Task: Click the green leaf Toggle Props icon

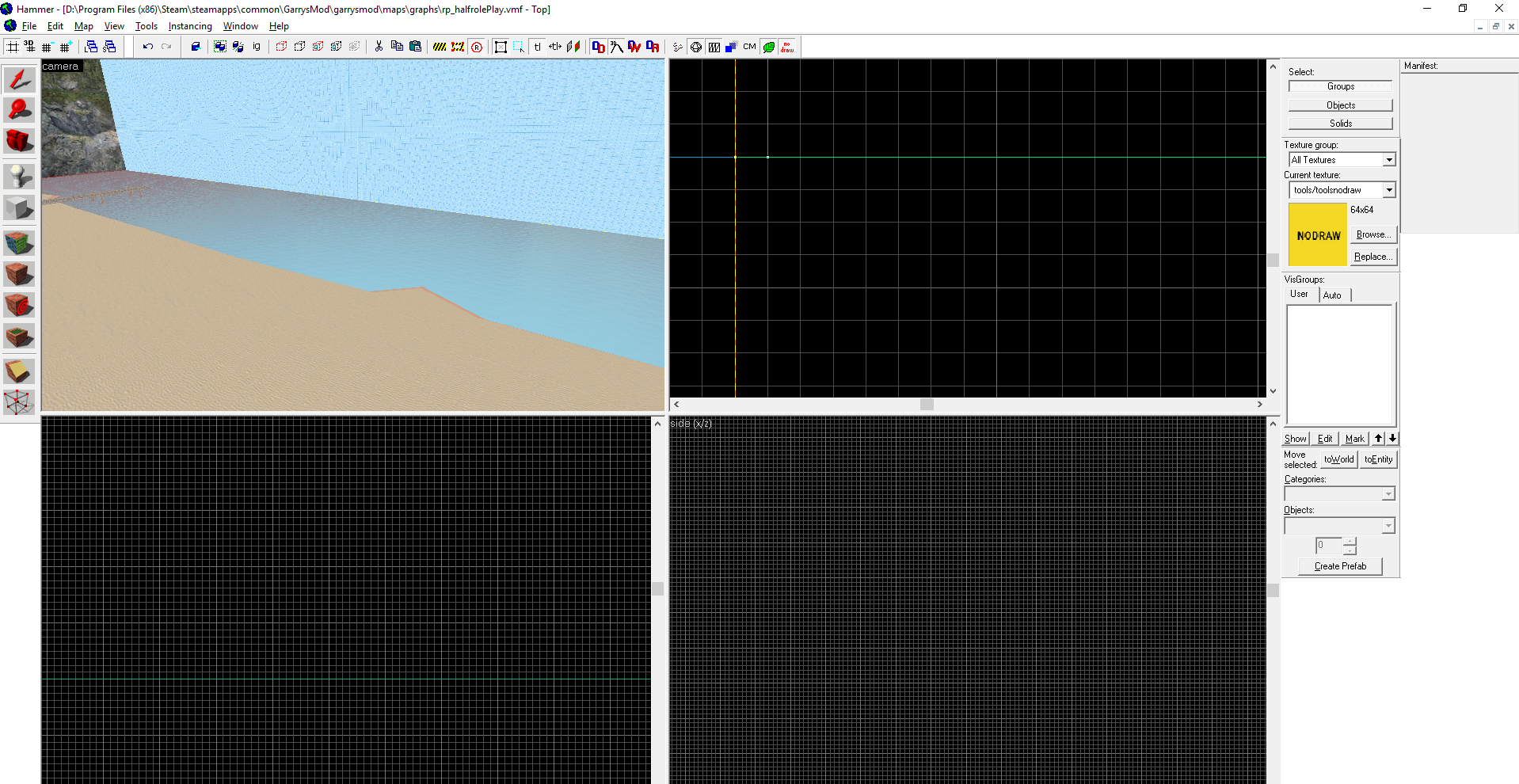Action: tap(769, 47)
